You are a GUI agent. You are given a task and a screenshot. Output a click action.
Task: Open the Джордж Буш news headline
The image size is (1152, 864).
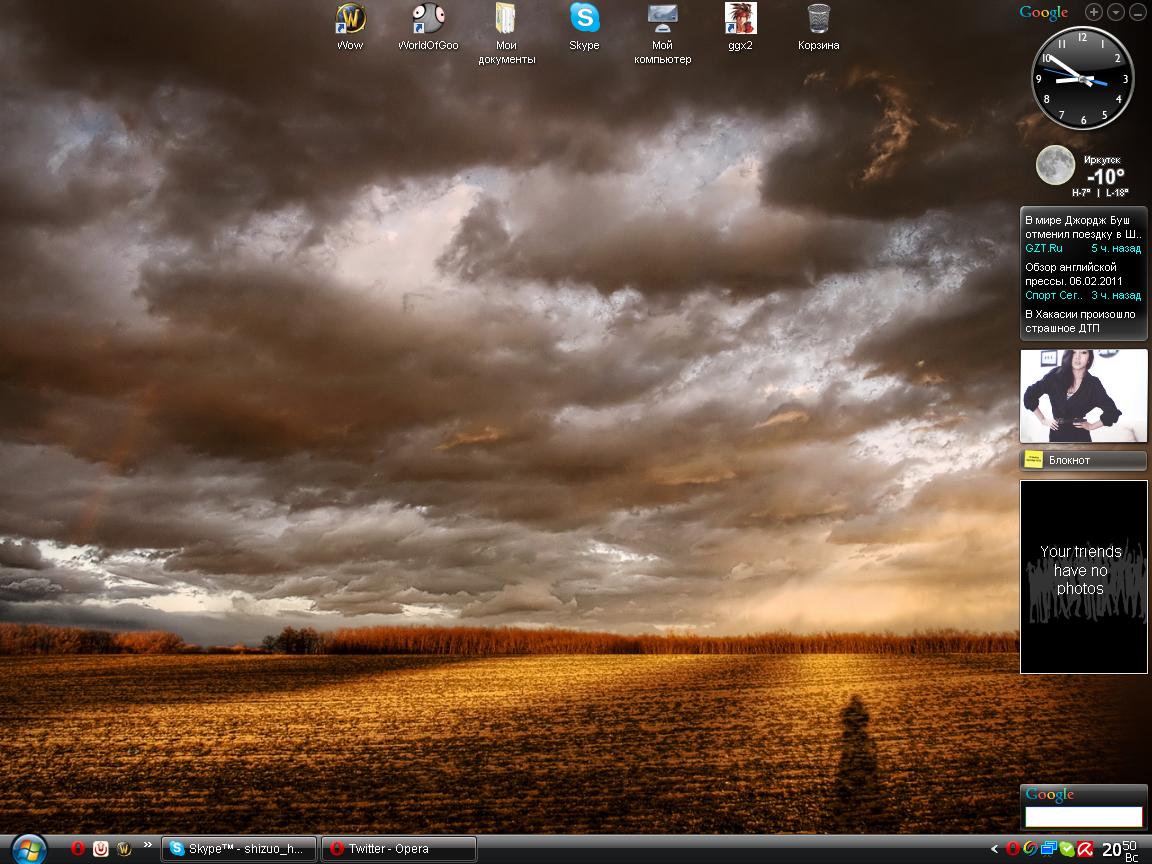click(x=1083, y=226)
